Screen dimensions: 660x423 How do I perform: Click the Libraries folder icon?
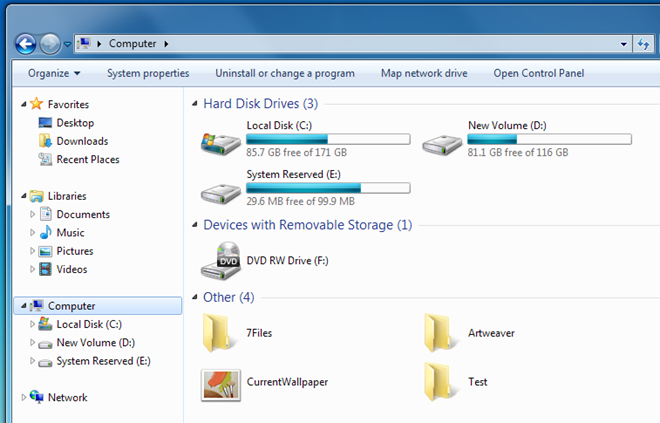(x=37, y=196)
